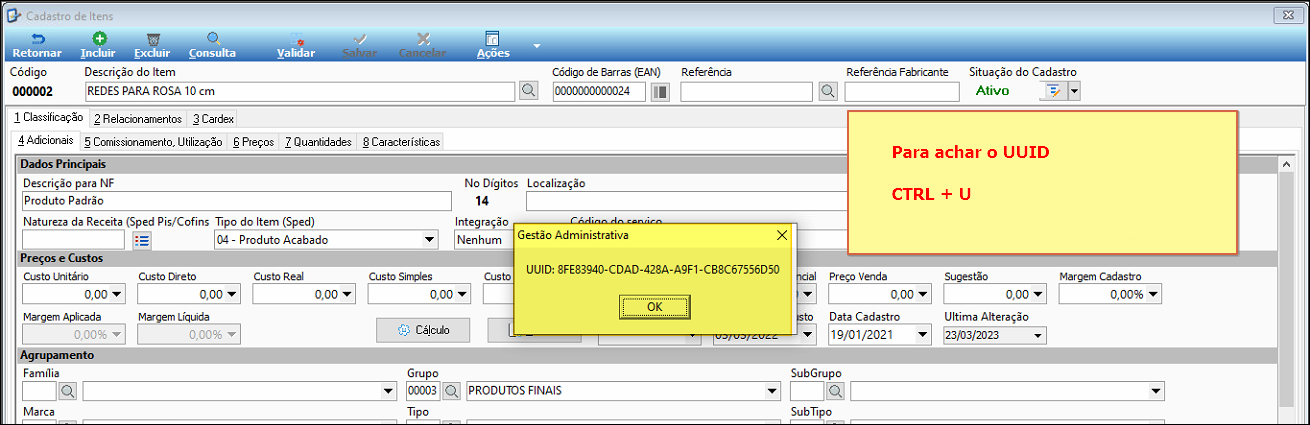Screen dimensions: 1310x425
Task: Click the scroll-up arrow of the form scrollbar
Action: 1285,162
